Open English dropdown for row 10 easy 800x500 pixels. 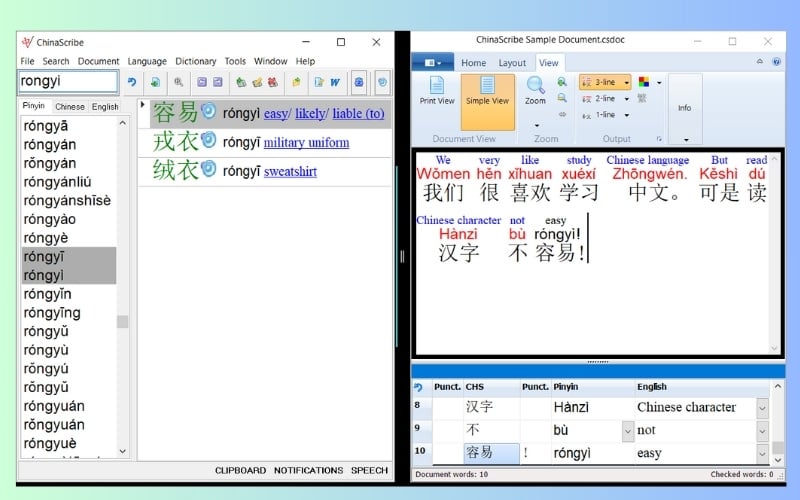pos(762,453)
